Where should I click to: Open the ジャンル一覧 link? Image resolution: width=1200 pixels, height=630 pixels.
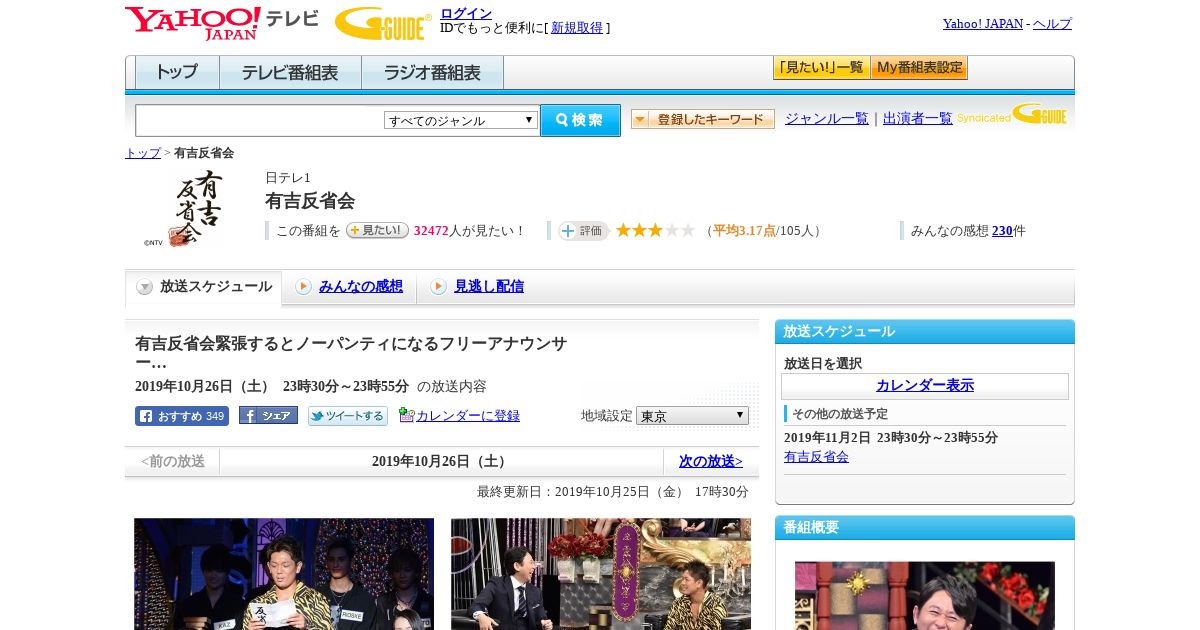827,119
